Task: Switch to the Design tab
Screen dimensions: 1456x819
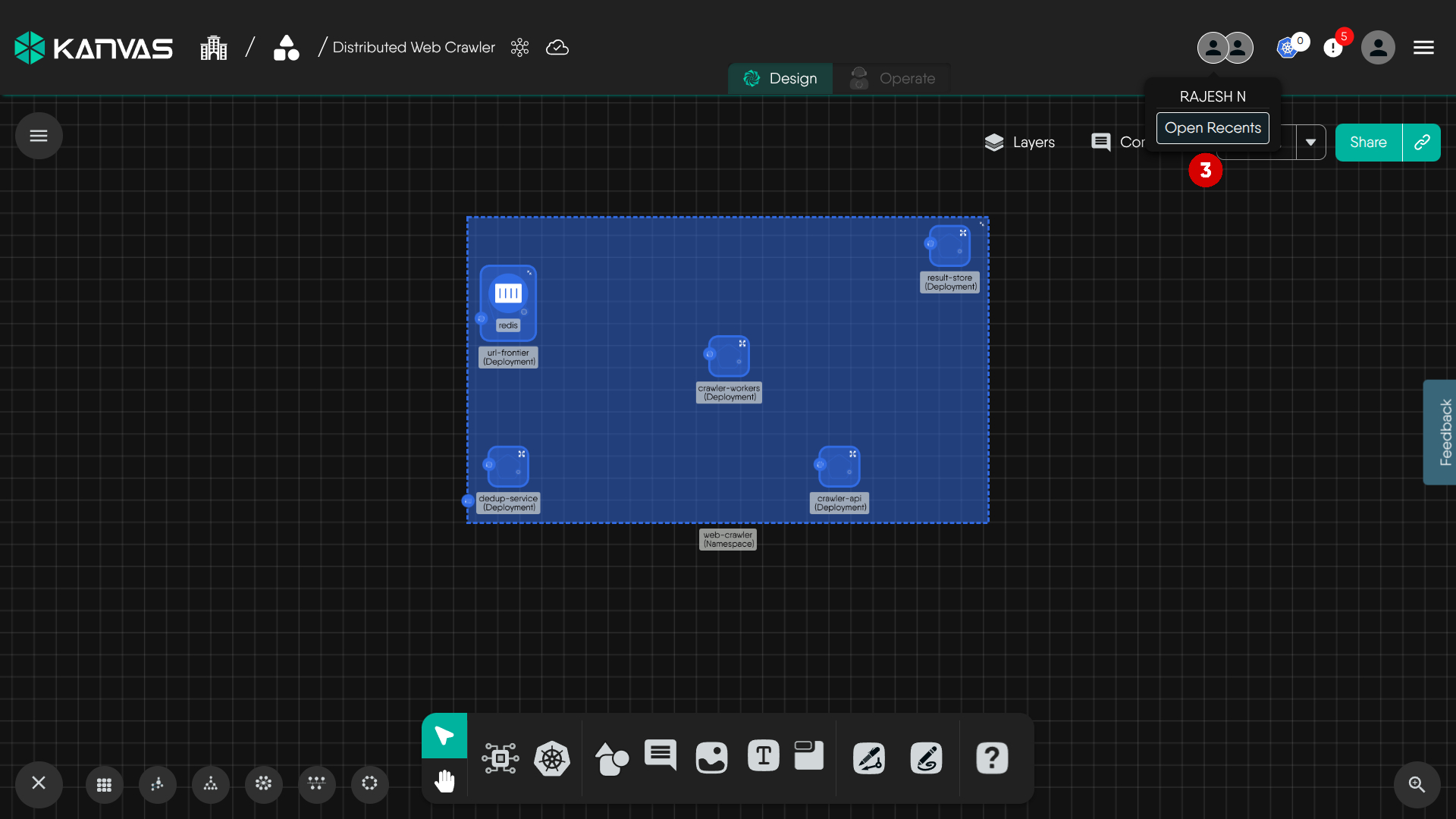Action: tap(780, 78)
